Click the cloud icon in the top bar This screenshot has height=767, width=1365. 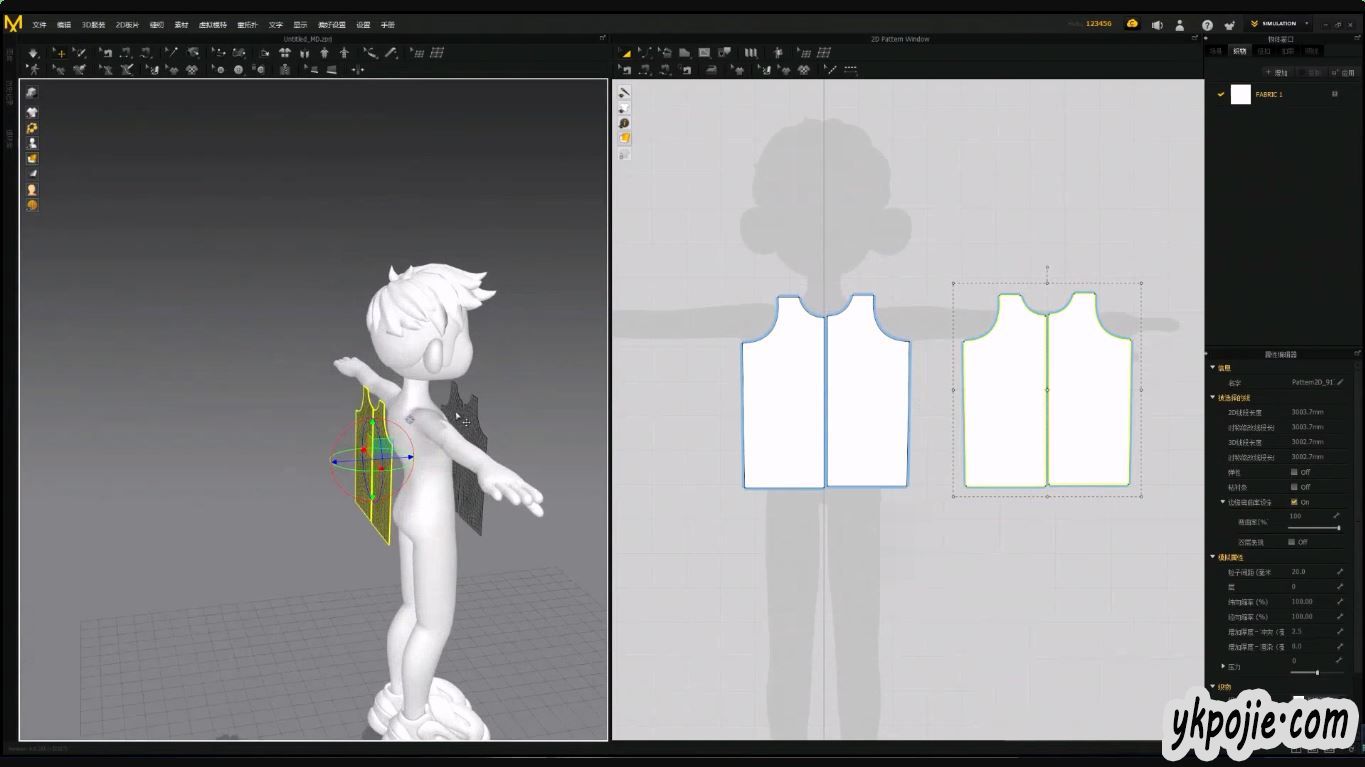pyautogui.click(x=1132, y=24)
